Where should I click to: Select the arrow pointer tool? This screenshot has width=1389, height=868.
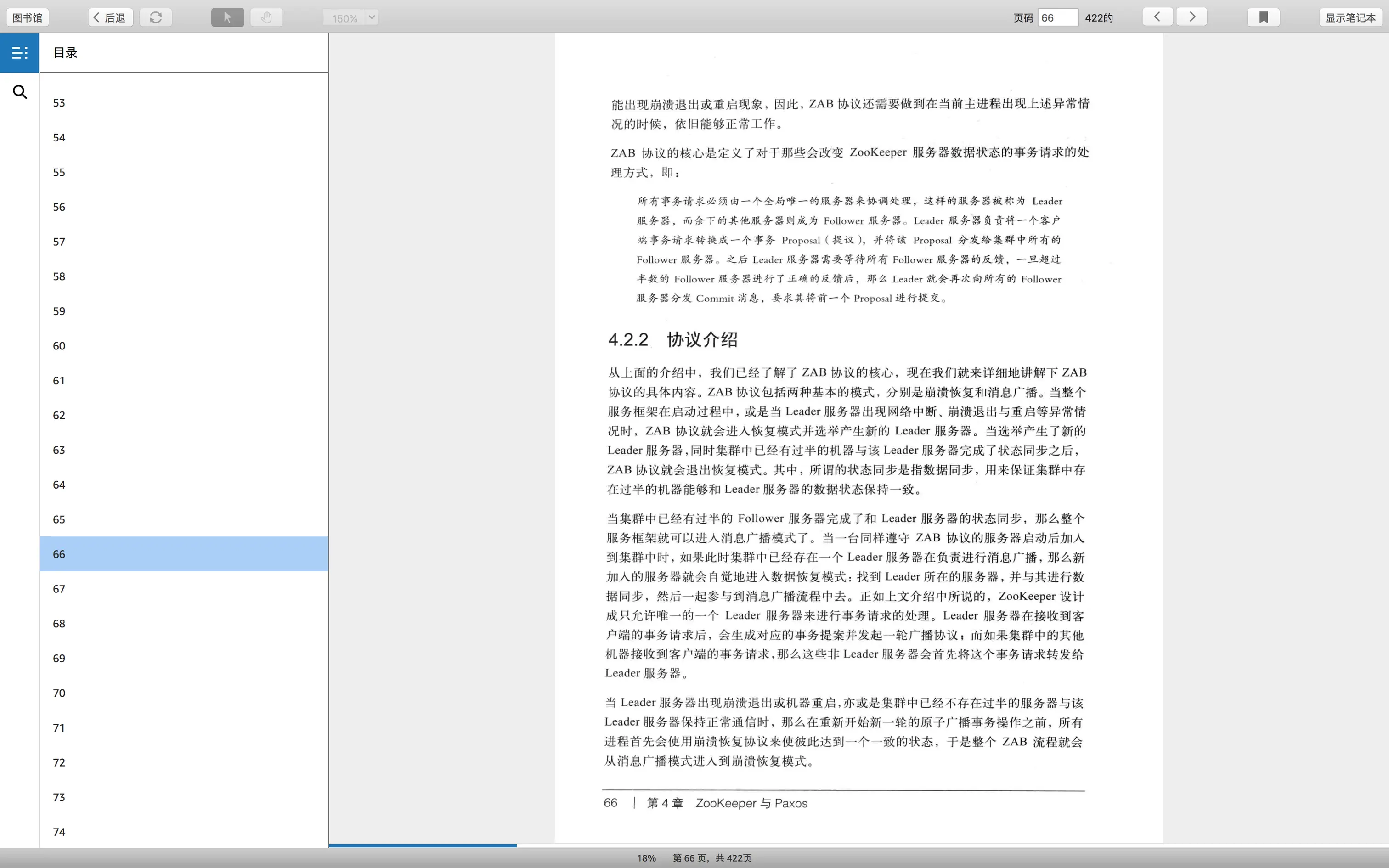pos(227,17)
